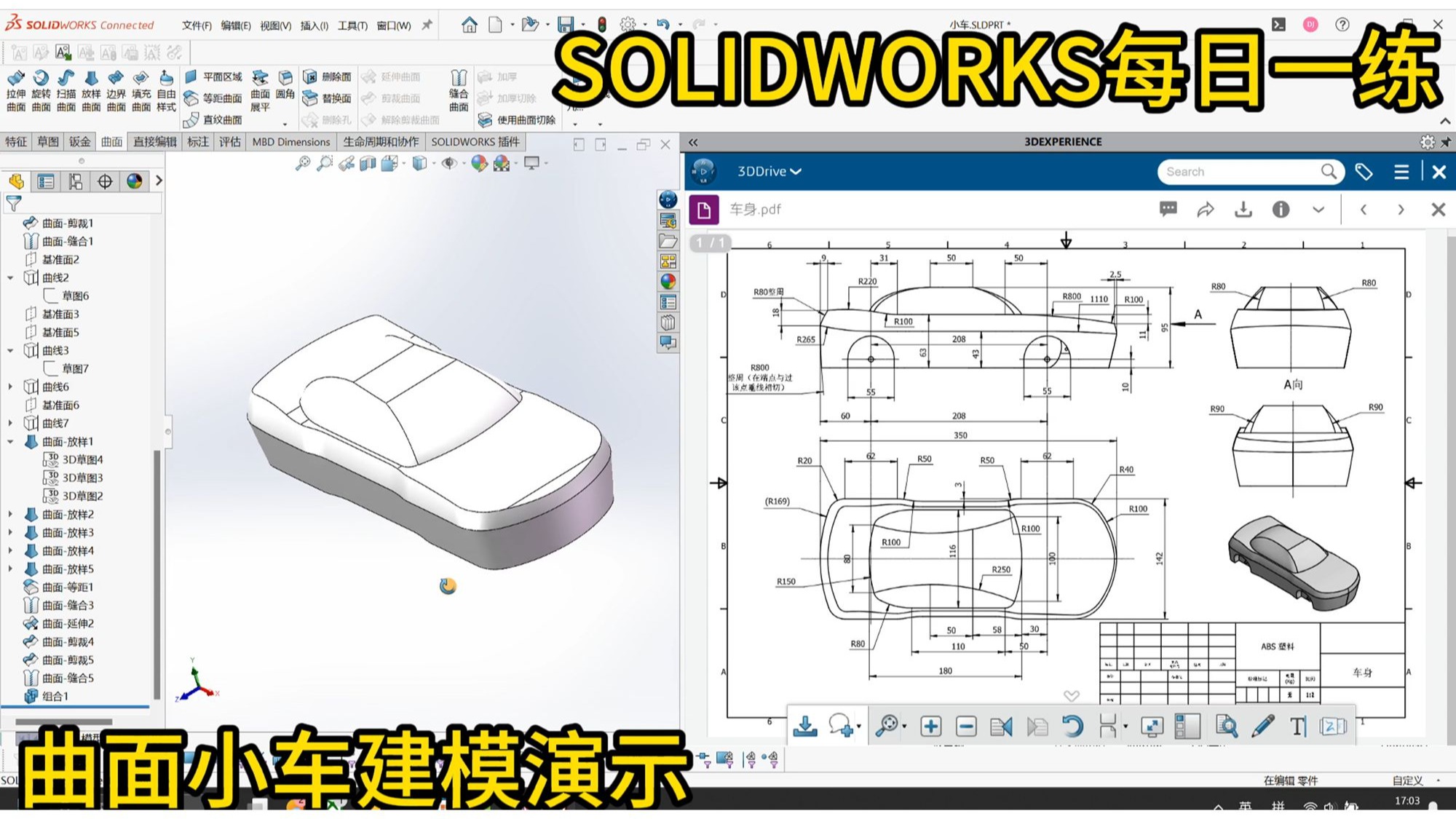Click the Section View icon
1456x819 pixels.
[x=368, y=164]
